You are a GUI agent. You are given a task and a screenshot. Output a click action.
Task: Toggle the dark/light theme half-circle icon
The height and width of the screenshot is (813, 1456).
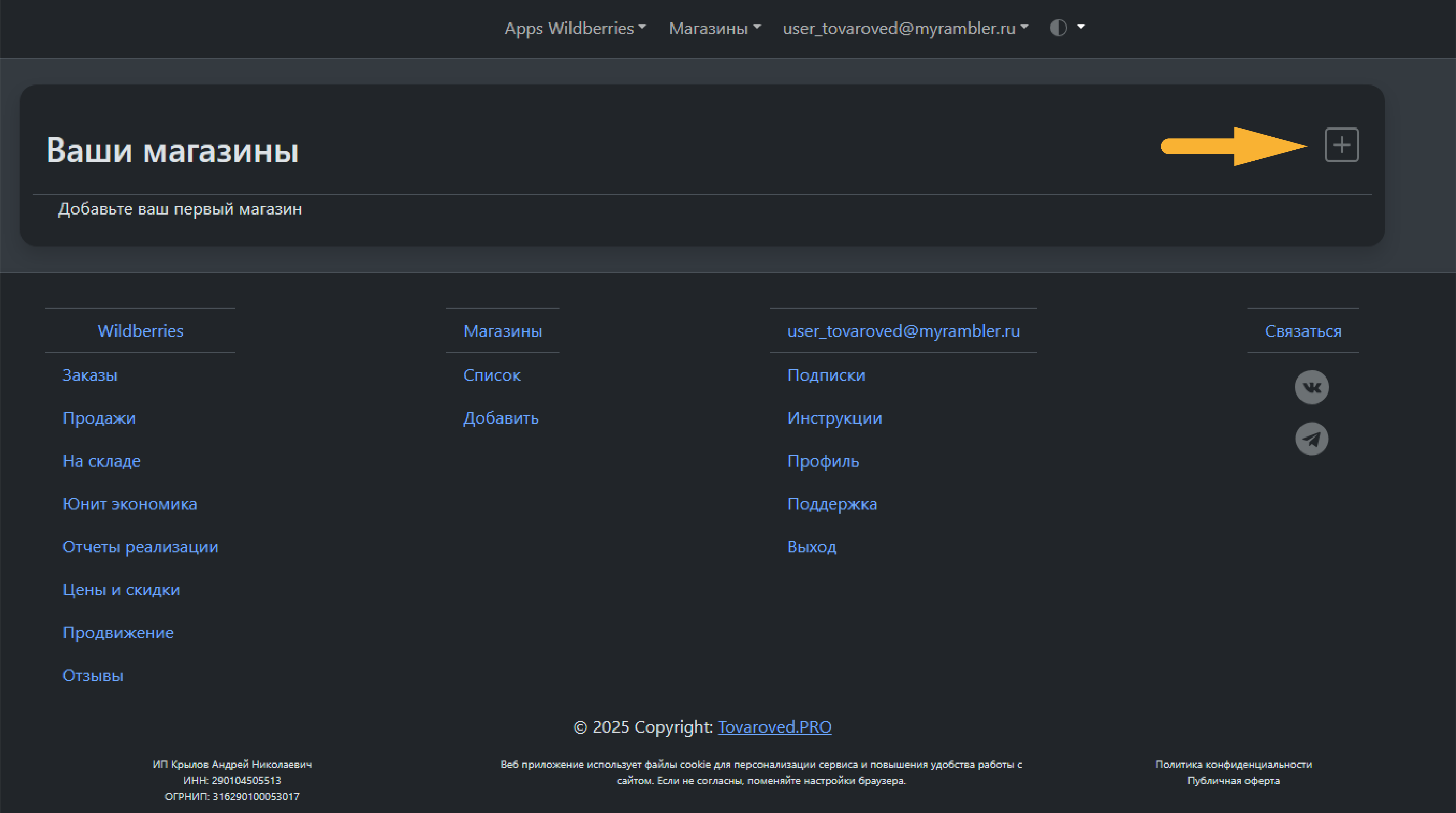pos(1058,28)
